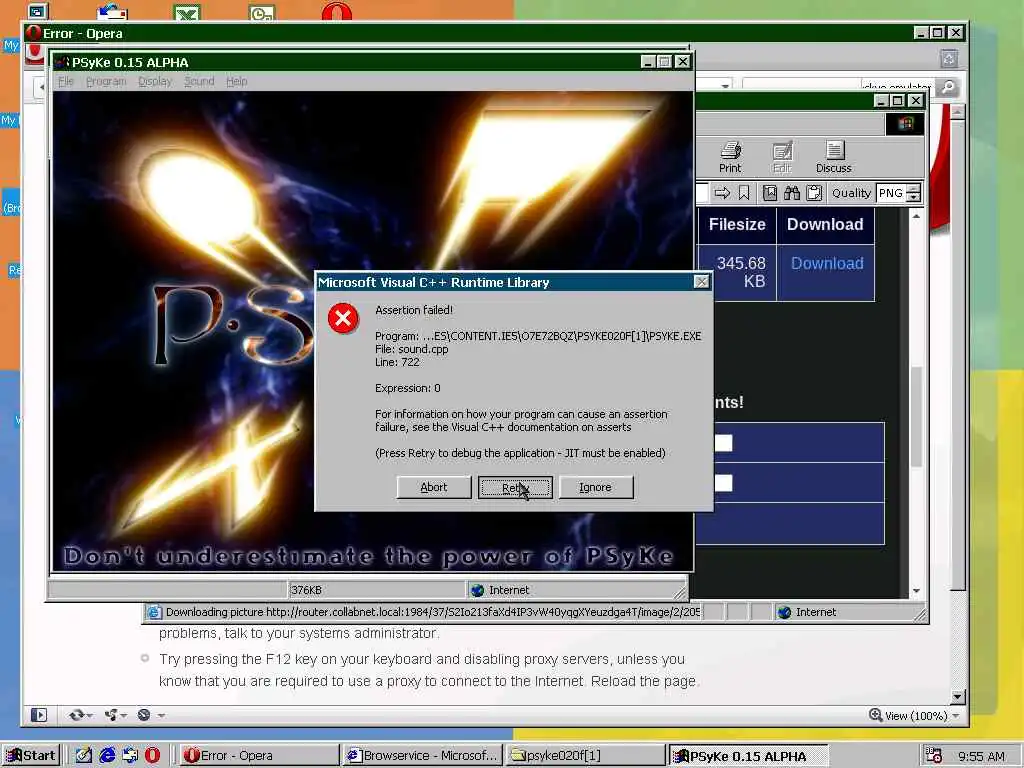
Task: Switch to the psyke020f[1] folder taskbar button
Action: (585, 756)
